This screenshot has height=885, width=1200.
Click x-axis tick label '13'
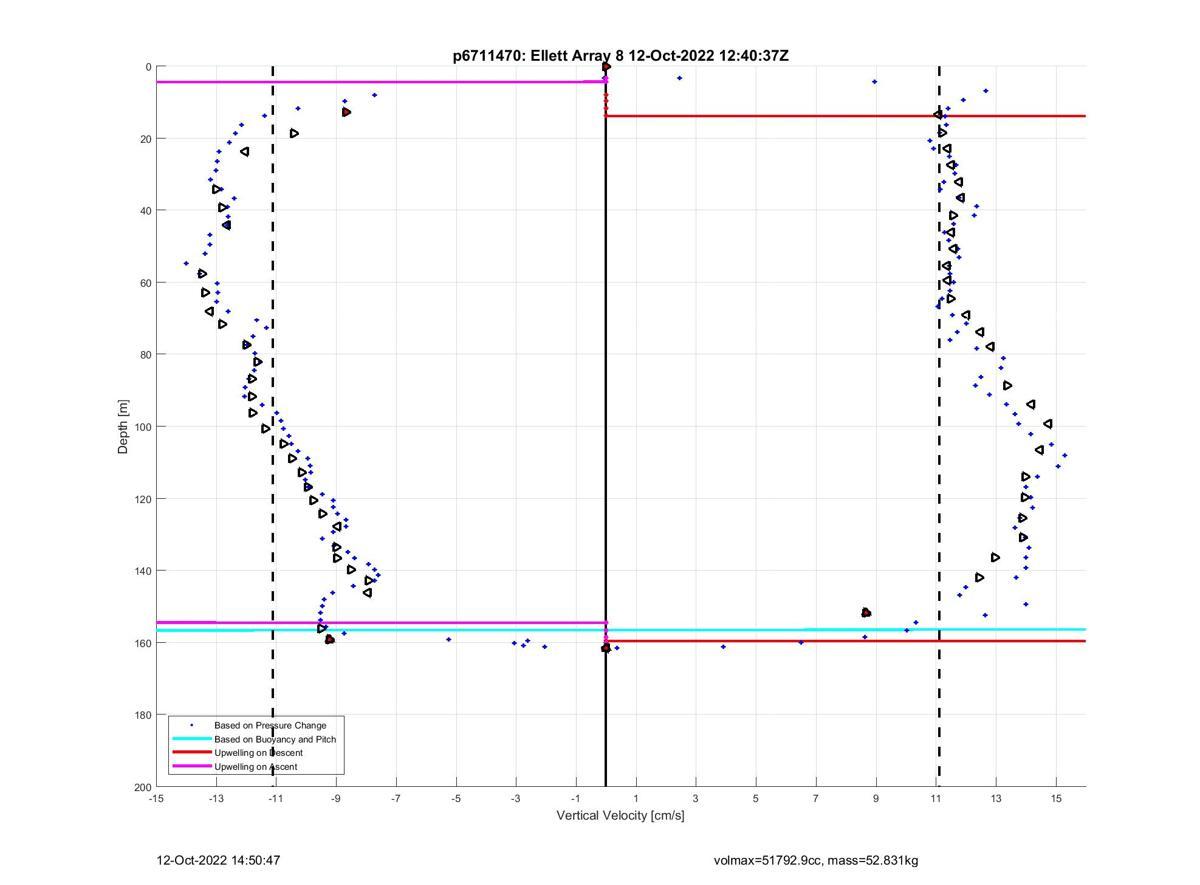pos(996,798)
